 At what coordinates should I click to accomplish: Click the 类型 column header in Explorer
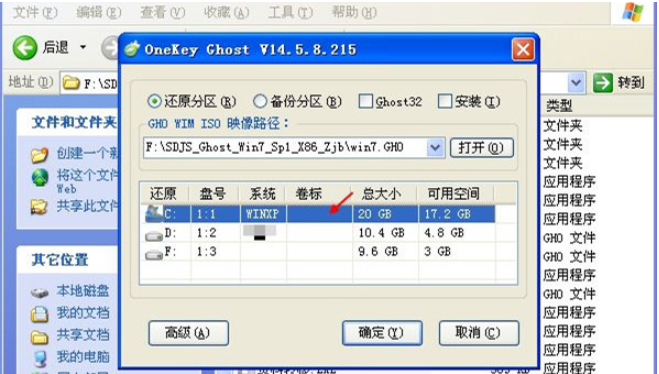pyautogui.click(x=559, y=106)
